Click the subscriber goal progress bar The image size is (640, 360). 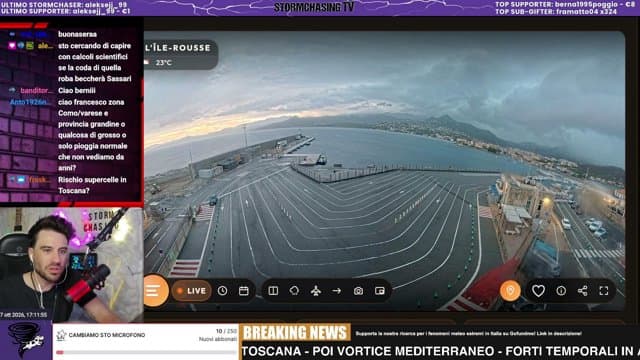pos(146,352)
